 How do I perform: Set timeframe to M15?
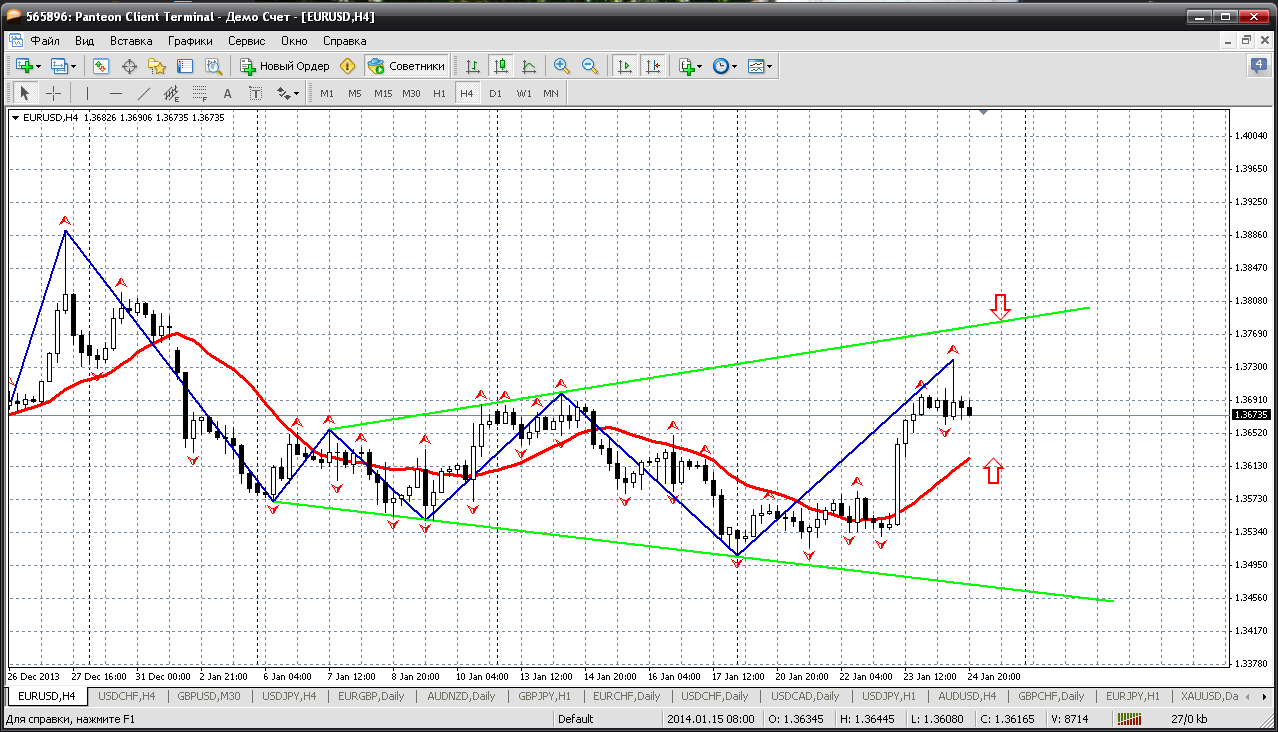(383, 93)
